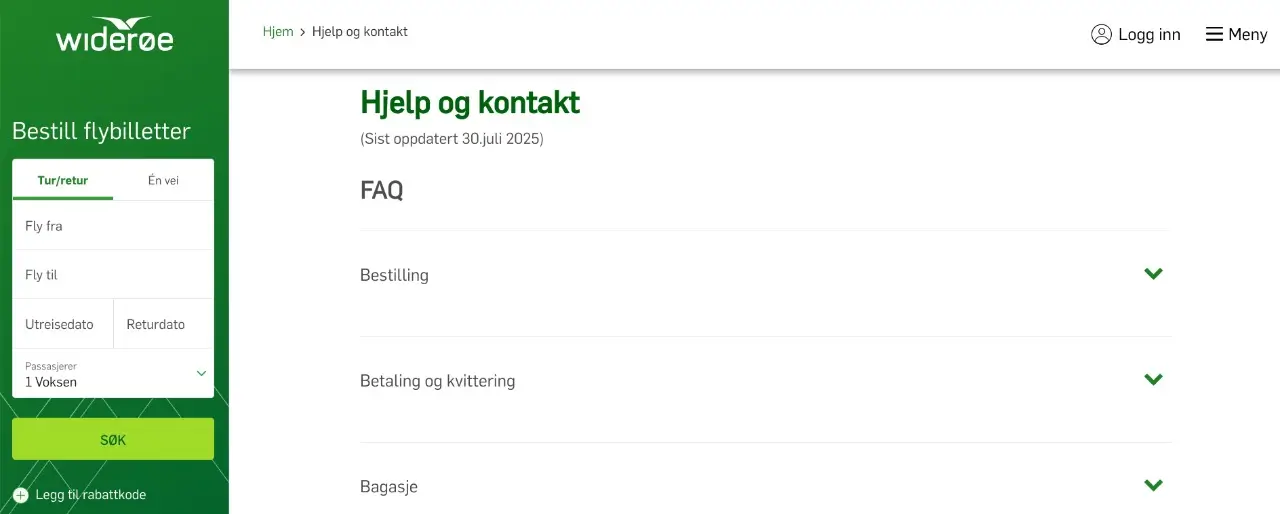1280x514 pixels.
Task: Expand the Betaling og kvittering chevron
Action: coord(1153,380)
